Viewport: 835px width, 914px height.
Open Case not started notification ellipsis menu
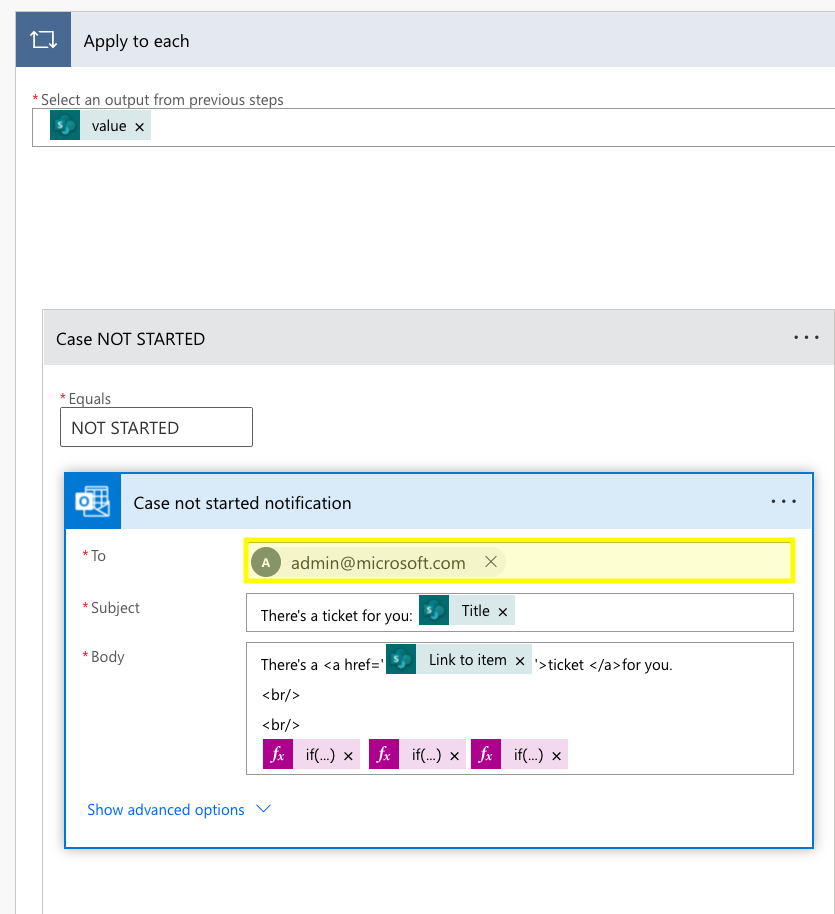(783, 502)
